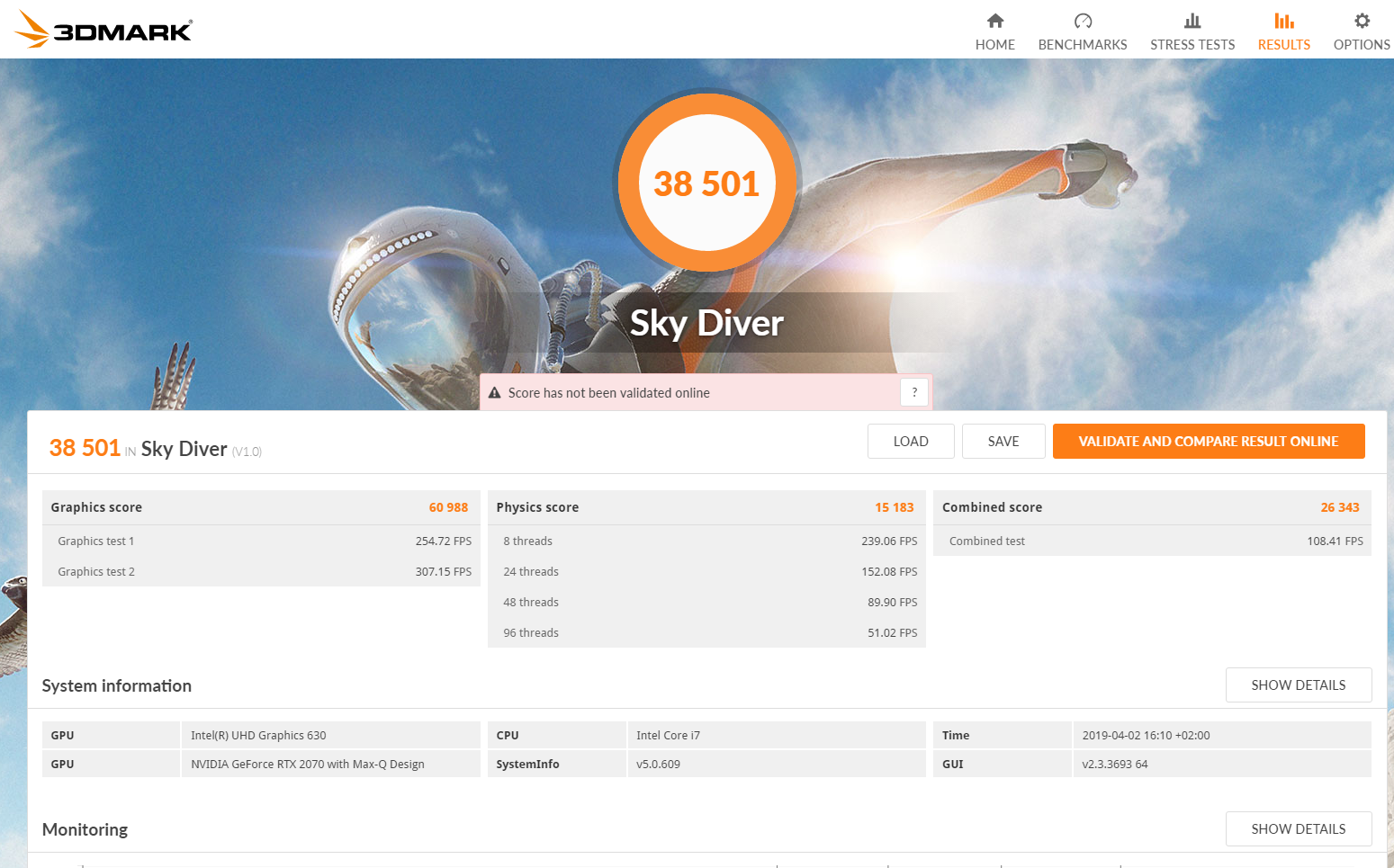Select Graphics test 1 row
Image resolution: width=1394 pixels, height=868 pixels.
[261, 541]
